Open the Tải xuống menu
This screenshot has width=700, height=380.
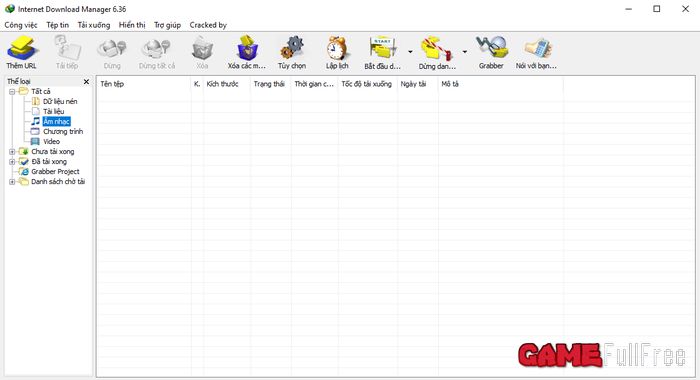point(94,25)
